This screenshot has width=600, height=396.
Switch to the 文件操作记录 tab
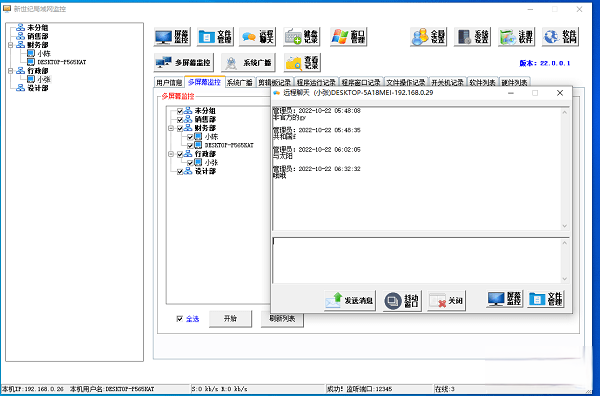(x=406, y=82)
